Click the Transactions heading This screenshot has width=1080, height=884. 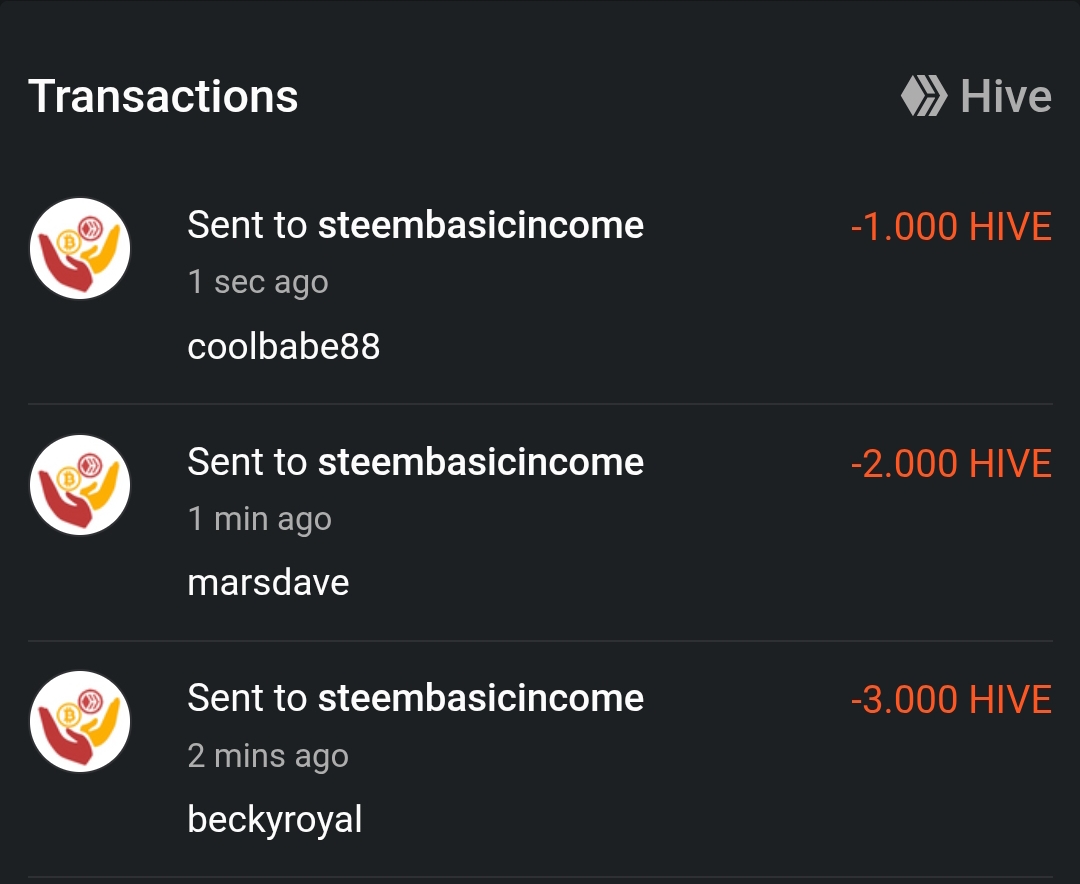click(163, 96)
